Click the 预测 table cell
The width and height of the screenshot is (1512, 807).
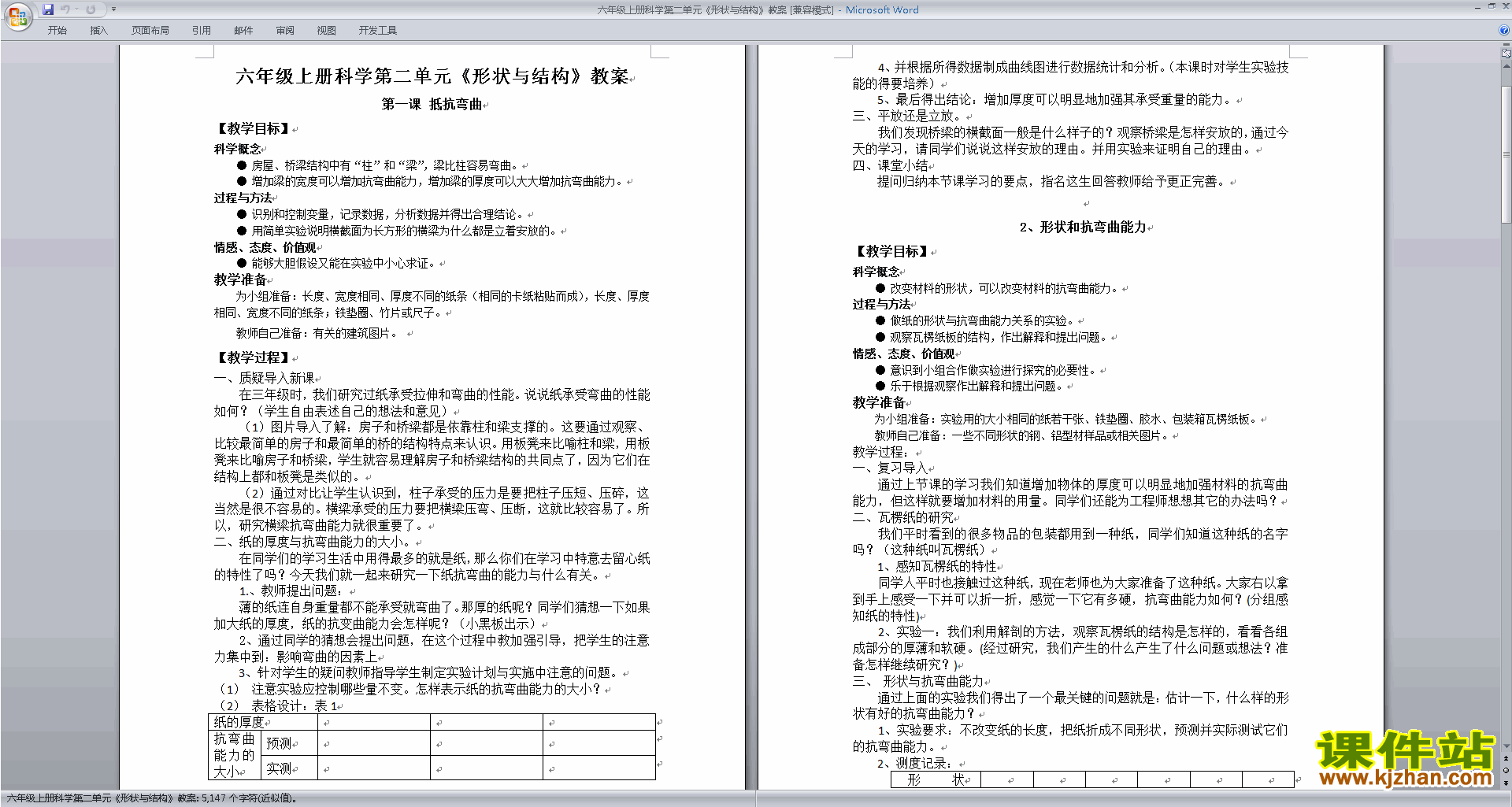point(289,743)
